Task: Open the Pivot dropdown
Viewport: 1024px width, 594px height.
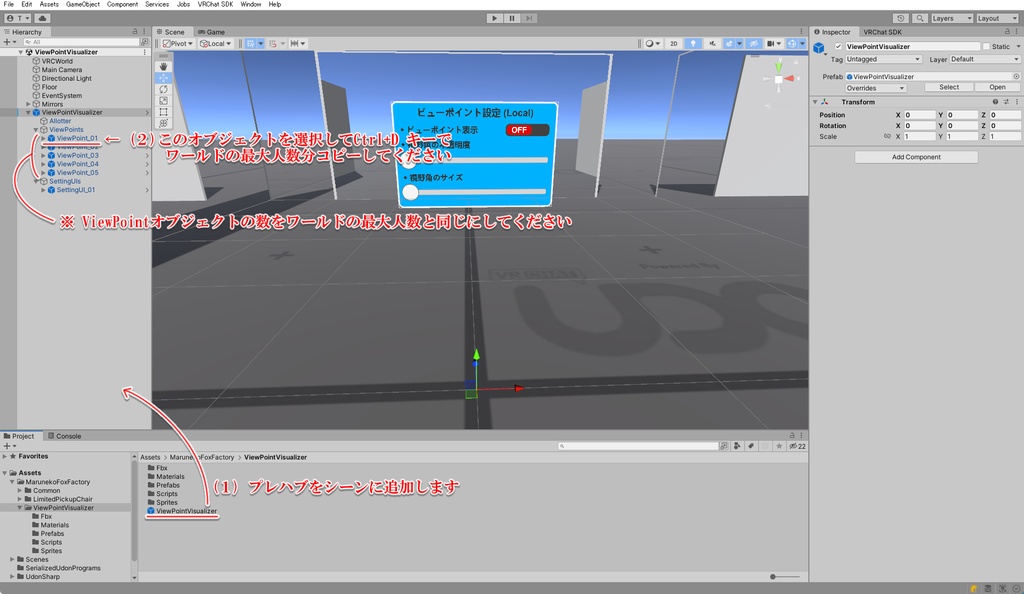Action: tap(178, 44)
